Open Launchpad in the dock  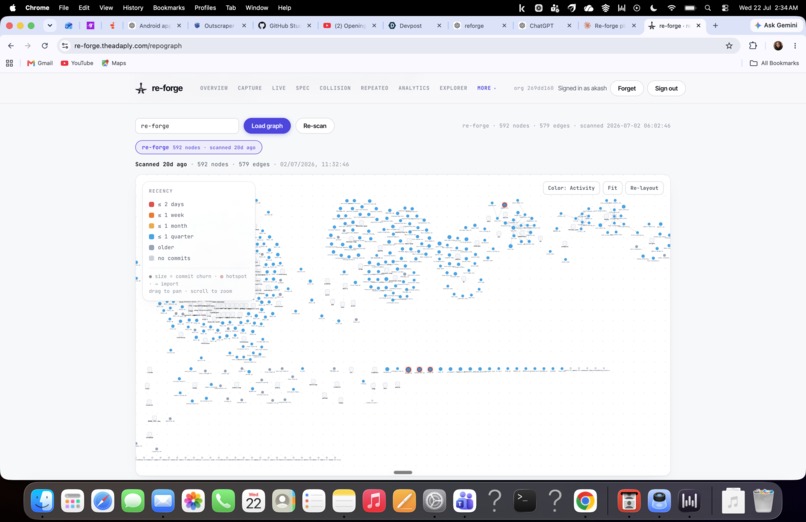(x=72, y=500)
